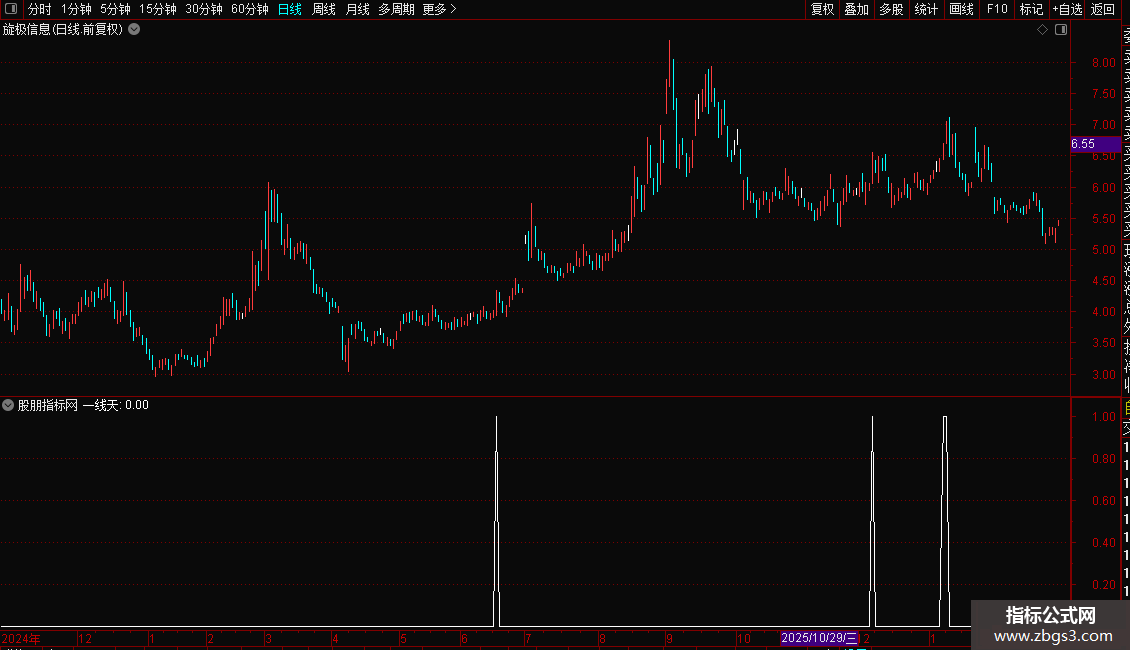Screen dimensions: 1130x650
Task: Select the 60分钟 period tab
Action: 249,9
